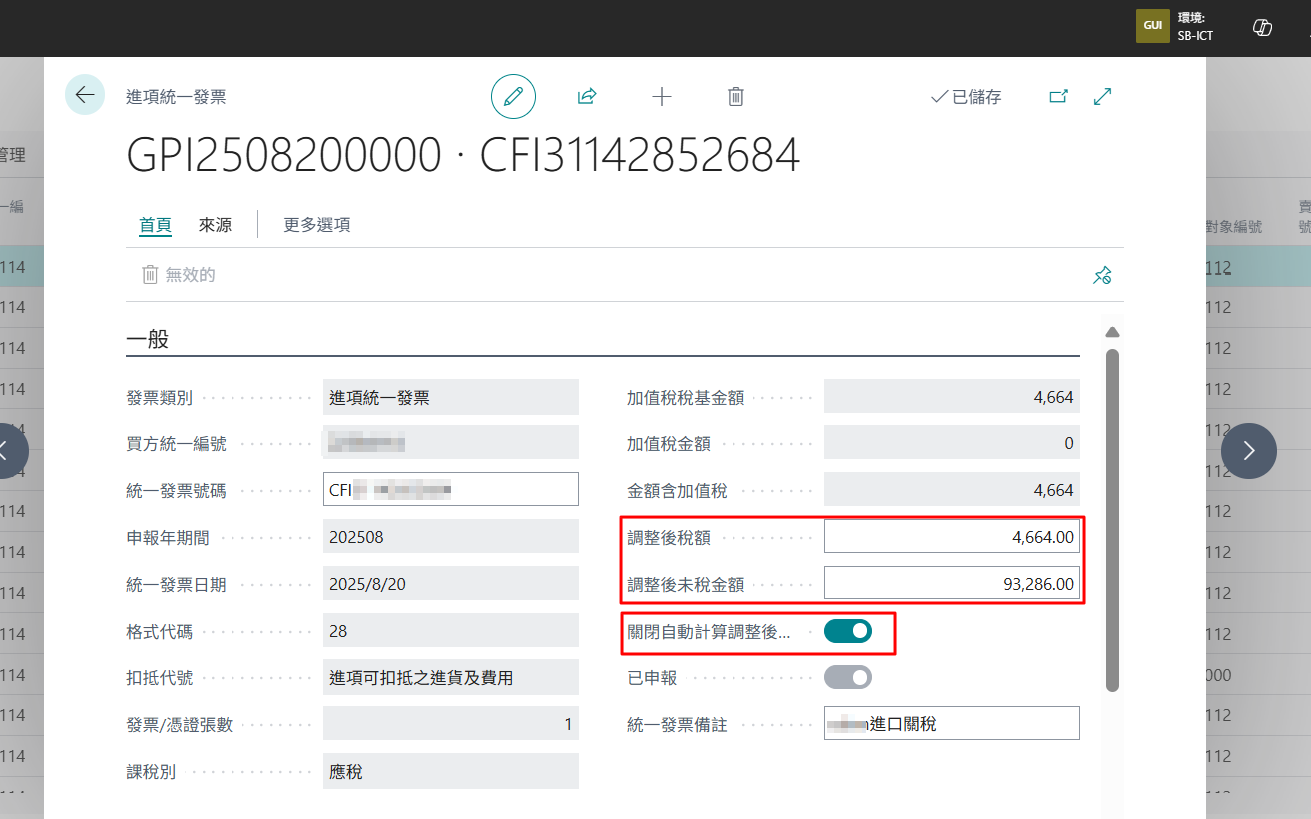
Task: Click the 申報年期間 value 202508
Action: pyautogui.click(x=451, y=537)
